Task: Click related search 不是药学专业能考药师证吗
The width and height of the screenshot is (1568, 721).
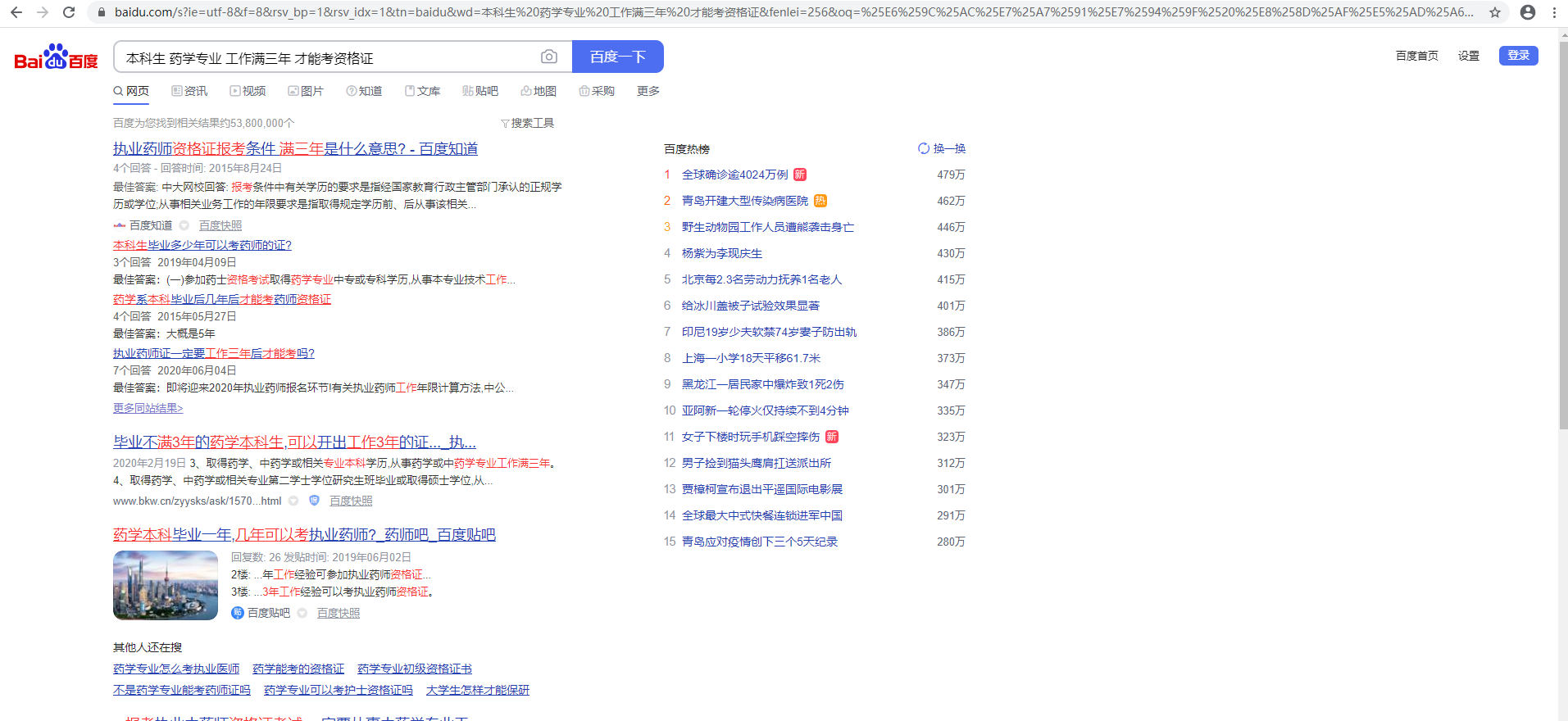Action: coord(182,691)
